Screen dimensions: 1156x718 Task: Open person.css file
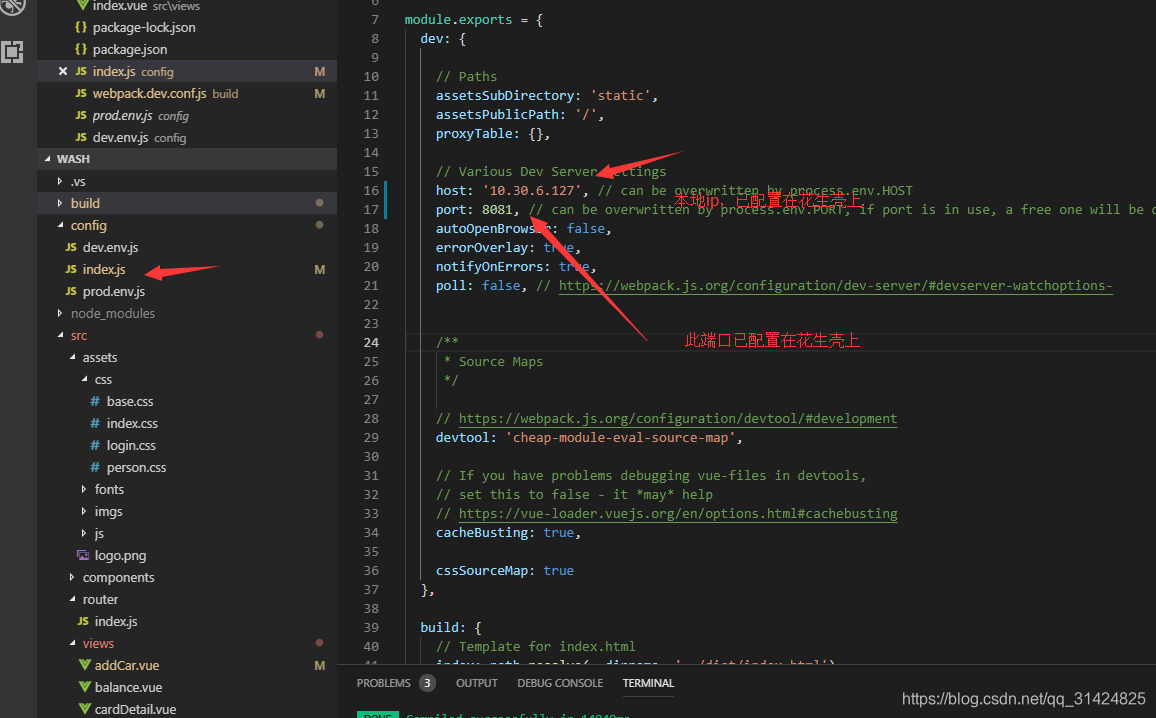136,468
